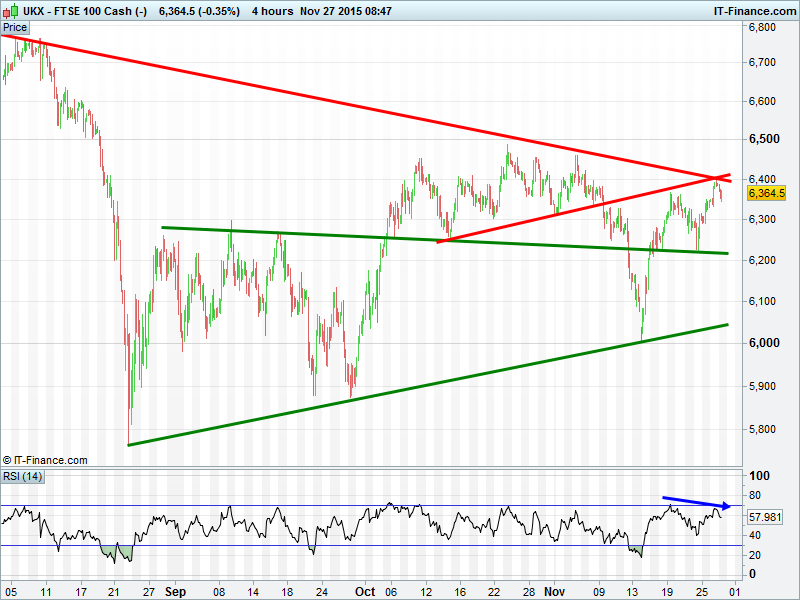Click the 06 date label on time axis
The width and height of the screenshot is (800, 600).
tap(391, 592)
